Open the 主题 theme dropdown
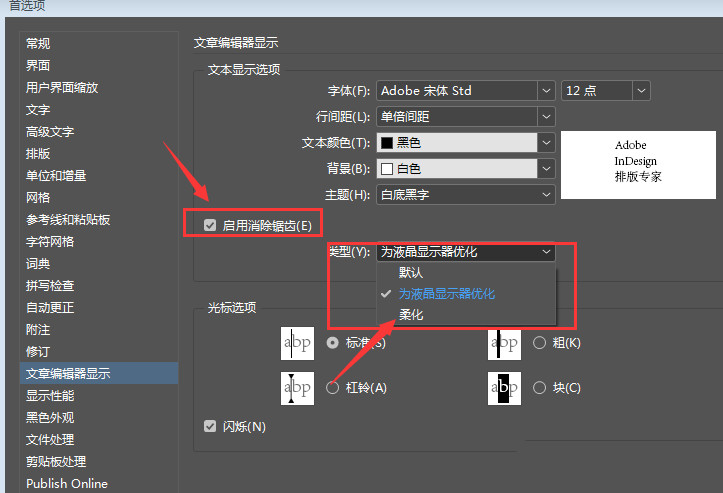 point(465,194)
